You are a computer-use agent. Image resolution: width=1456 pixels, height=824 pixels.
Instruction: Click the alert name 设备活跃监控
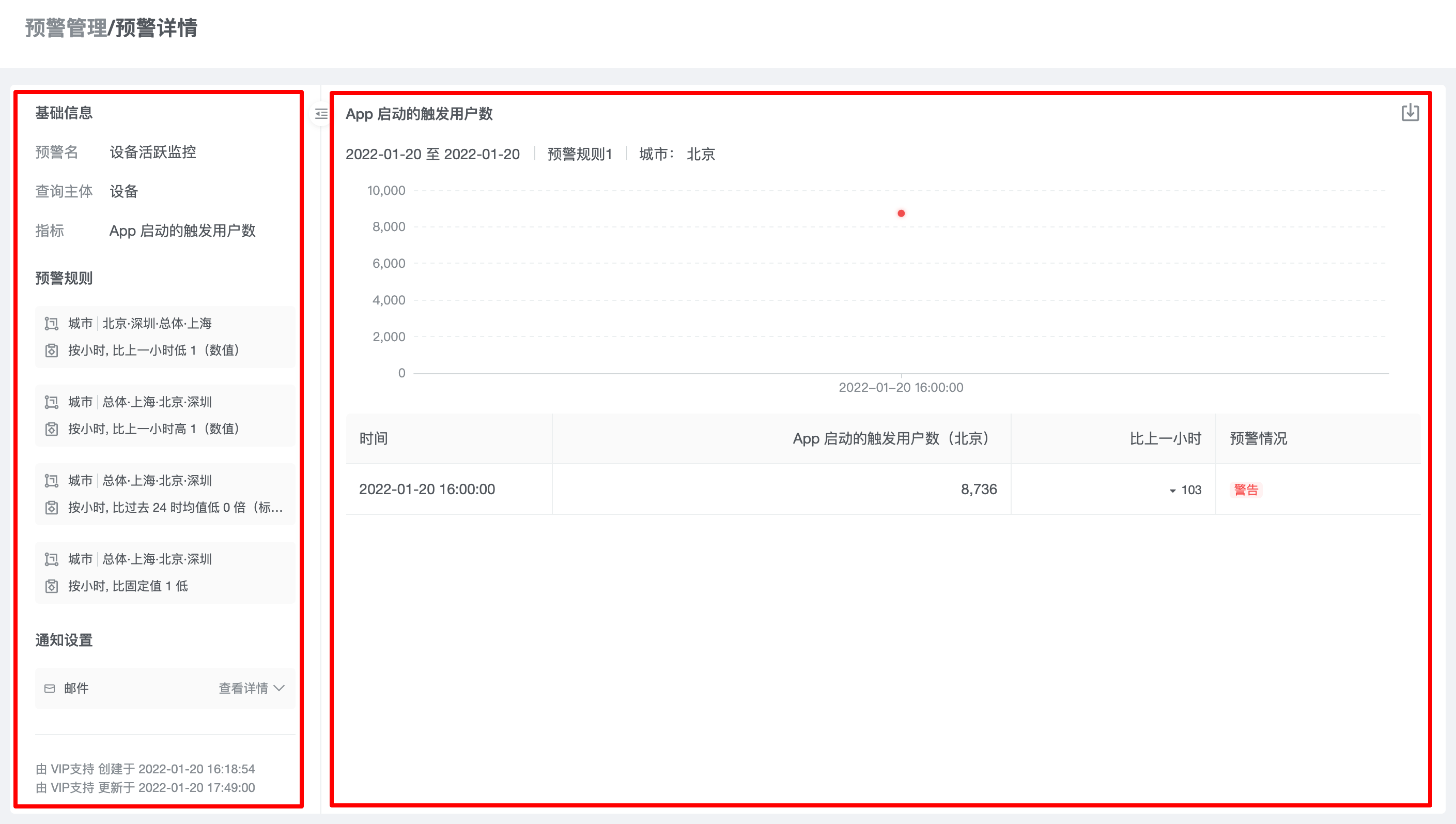pyautogui.click(x=153, y=152)
